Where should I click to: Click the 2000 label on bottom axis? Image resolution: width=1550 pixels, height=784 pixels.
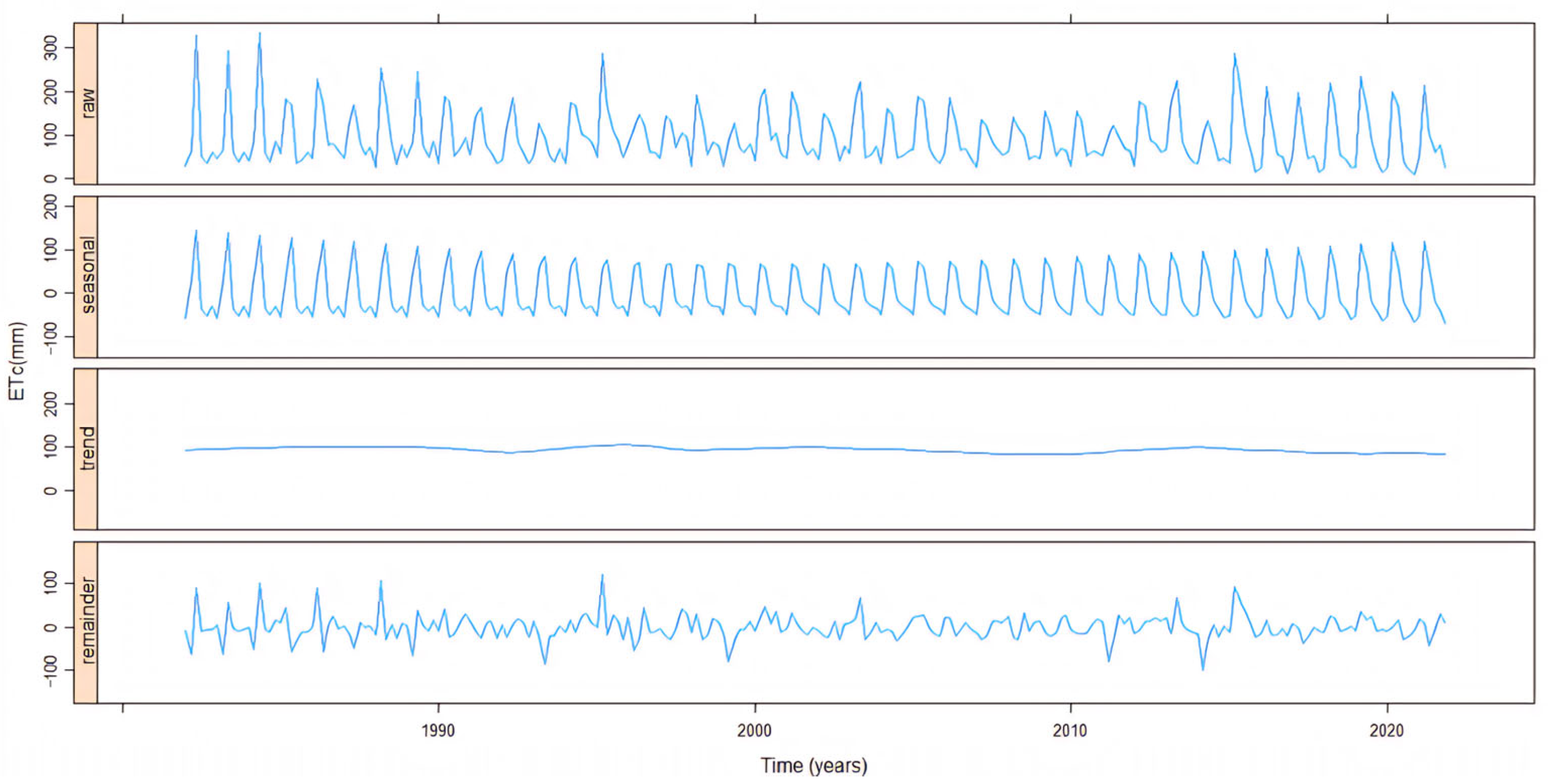click(754, 730)
